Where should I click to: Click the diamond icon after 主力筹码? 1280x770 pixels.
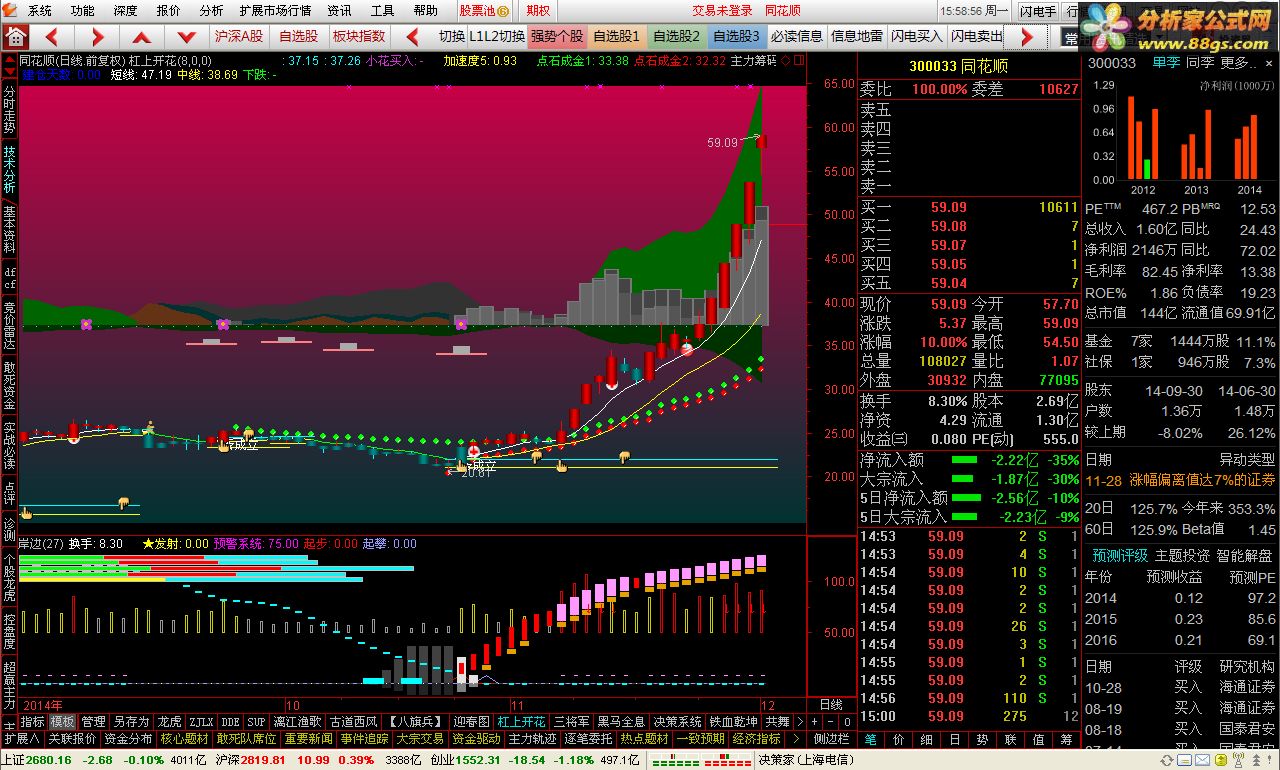coord(785,61)
